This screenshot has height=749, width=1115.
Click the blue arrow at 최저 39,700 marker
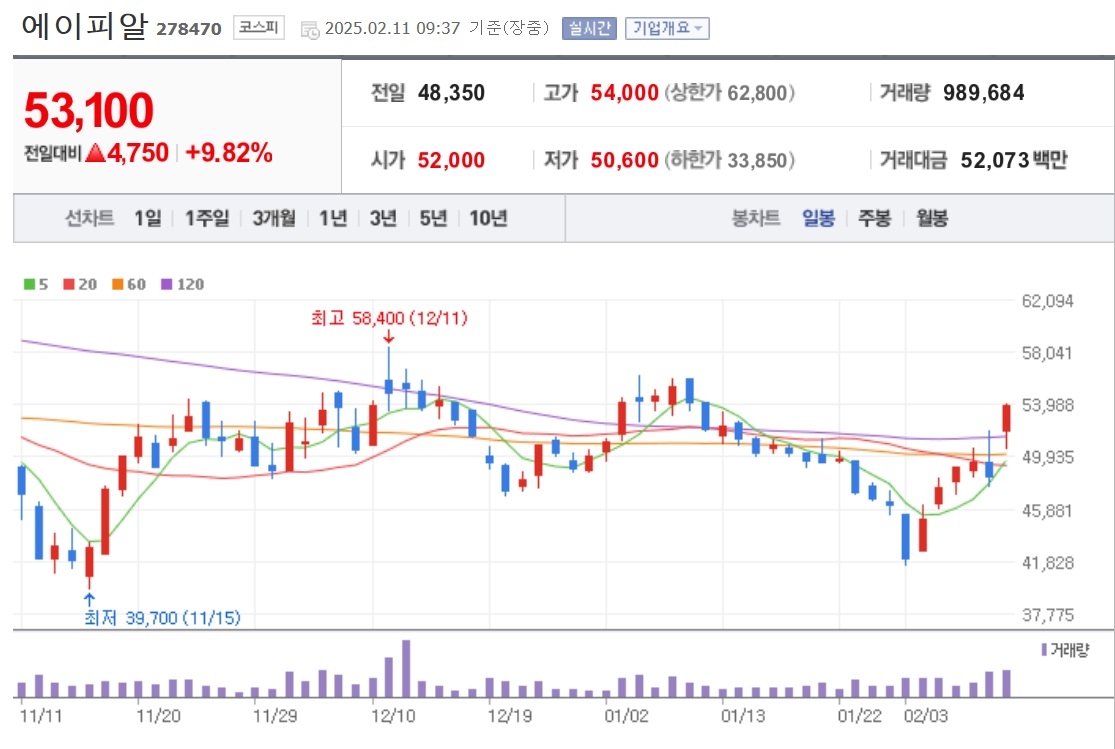click(89, 600)
